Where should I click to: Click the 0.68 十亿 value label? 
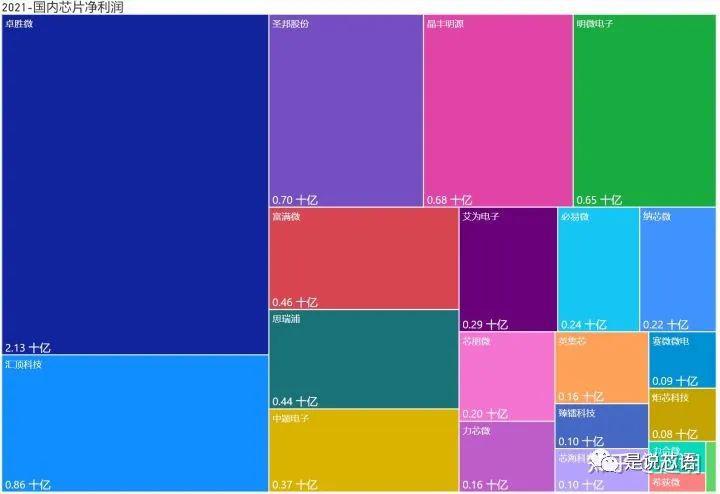pos(449,200)
